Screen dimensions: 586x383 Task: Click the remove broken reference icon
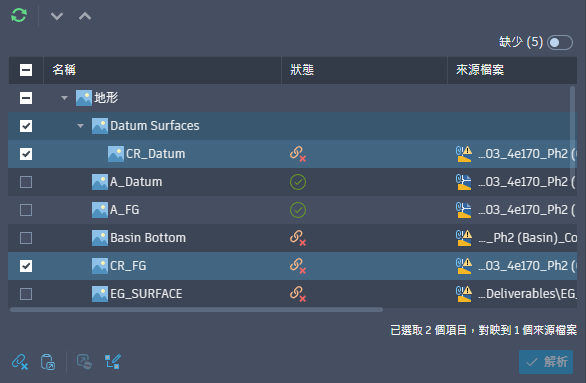(x=20, y=362)
